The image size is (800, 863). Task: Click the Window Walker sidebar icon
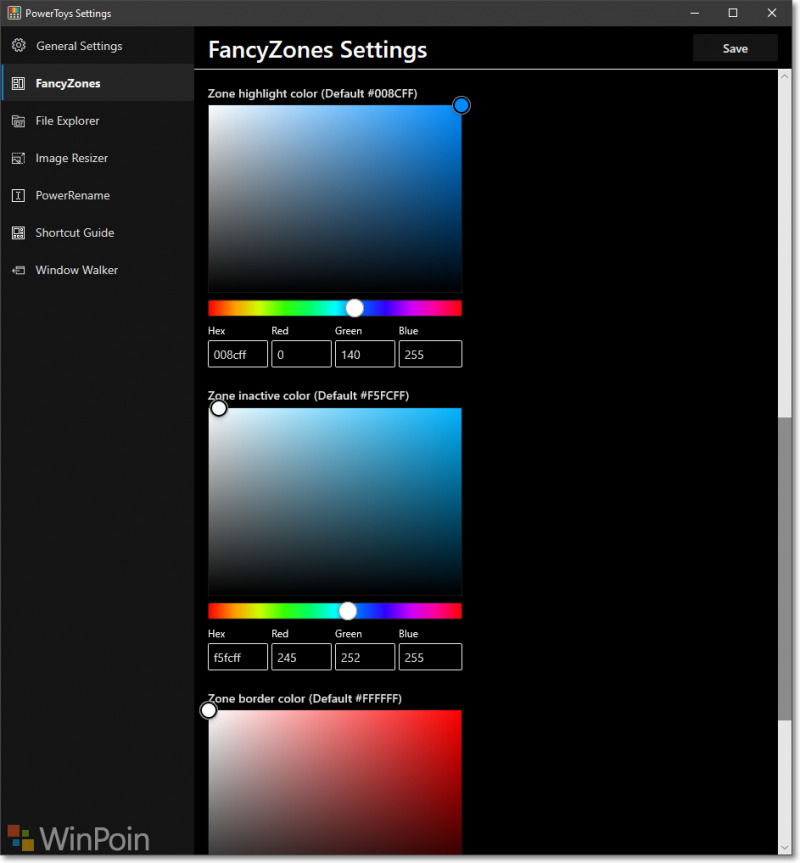click(x=19, y=270)
